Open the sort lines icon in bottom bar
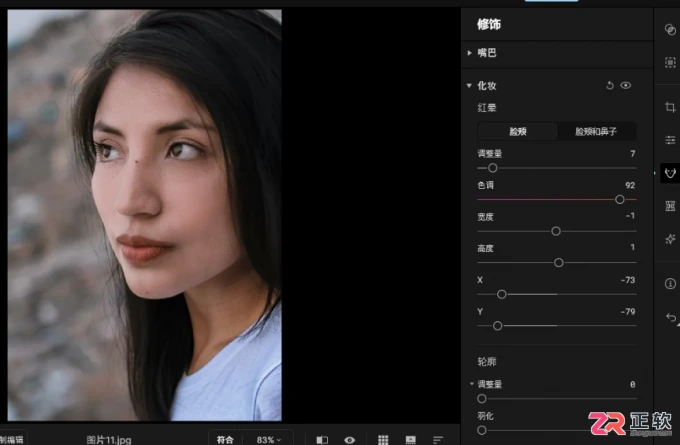Image resolution: width=680 pixels, height=445 pixels. click(x=438, y=440)
